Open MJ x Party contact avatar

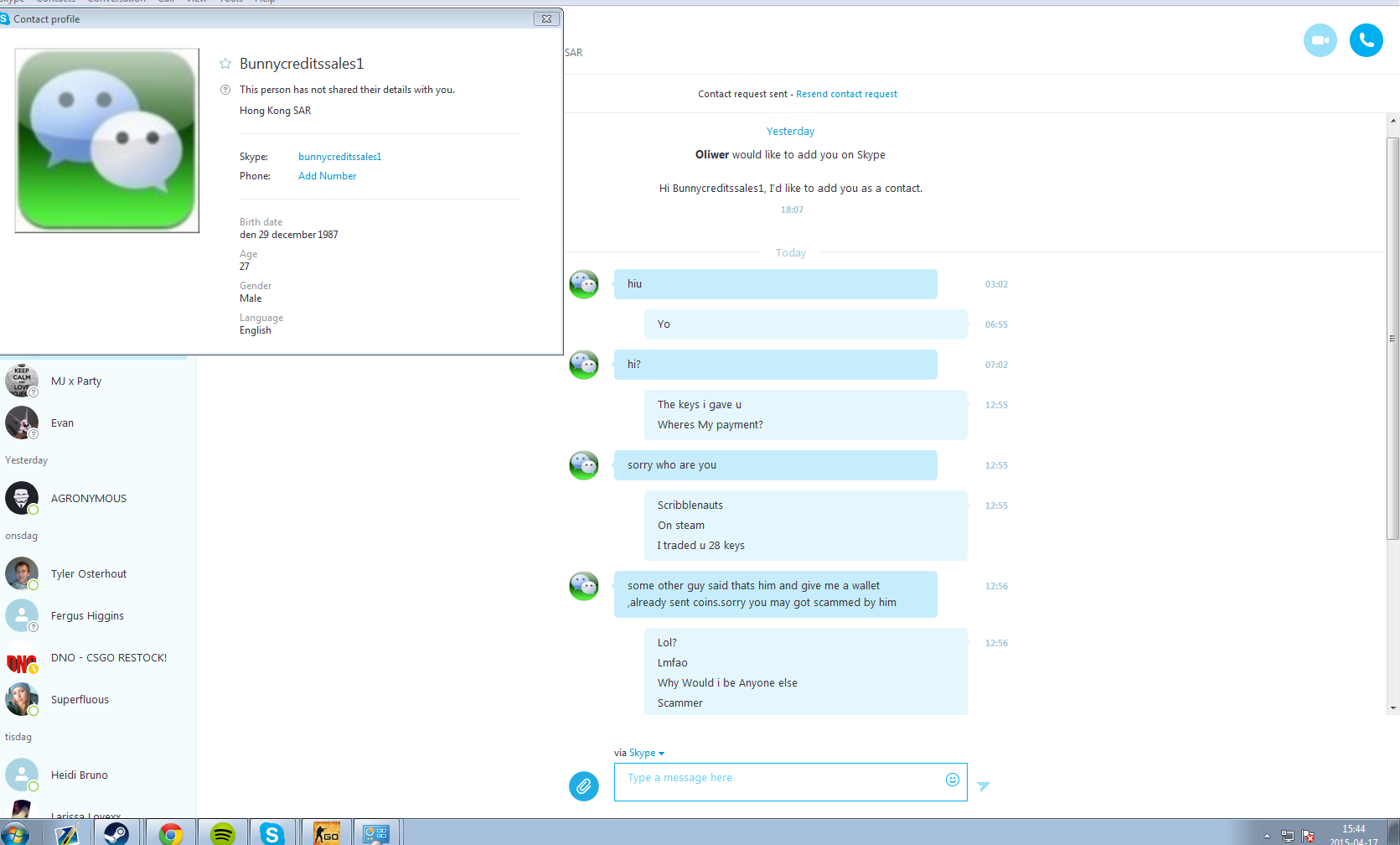pos(22,381)
